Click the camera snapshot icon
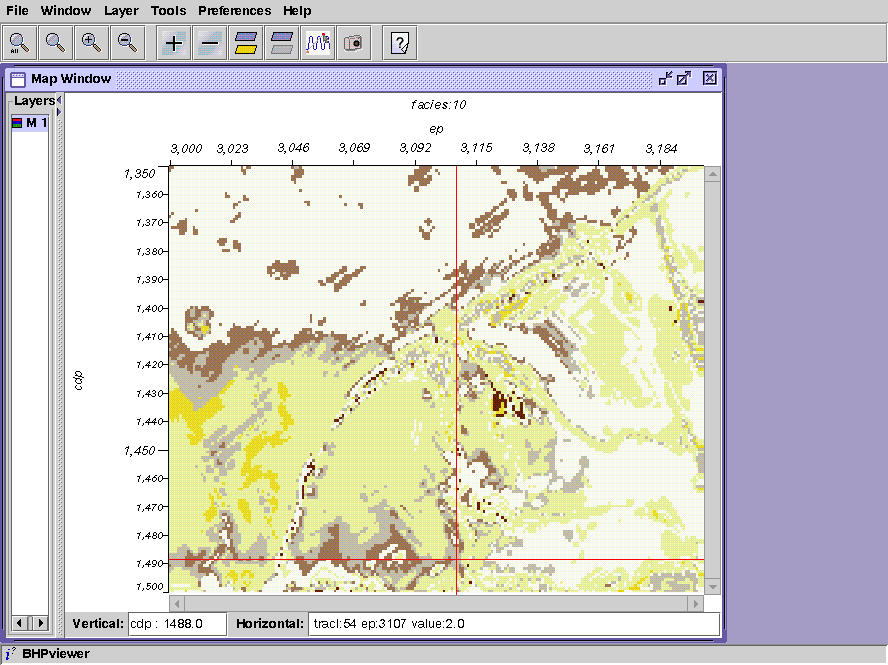Image resolution: width=888 pixels, height=665 pixels. tap(354, 43)
